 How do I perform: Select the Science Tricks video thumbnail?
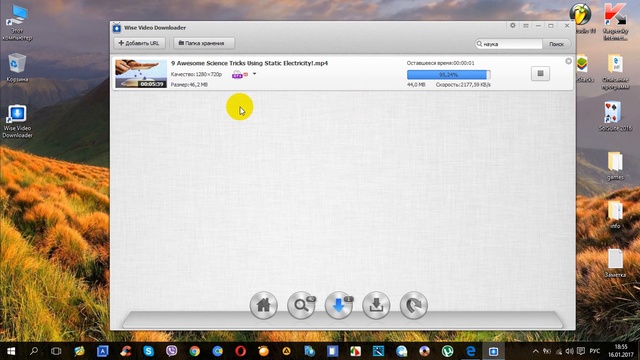pyautogui.click(x=141, y=74)
